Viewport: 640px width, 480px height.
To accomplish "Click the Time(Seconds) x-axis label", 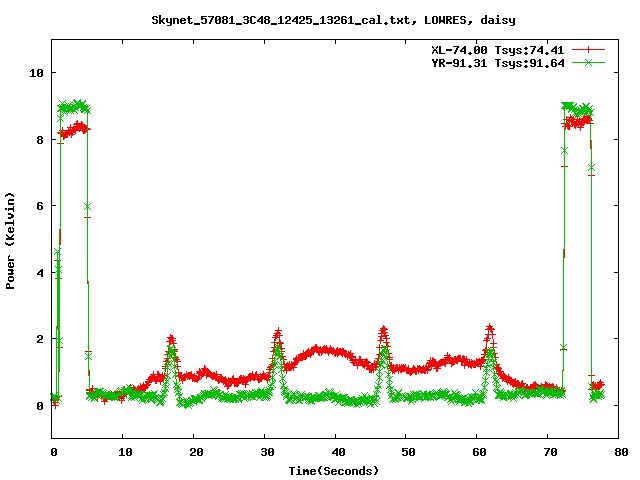I will [333, 471].
